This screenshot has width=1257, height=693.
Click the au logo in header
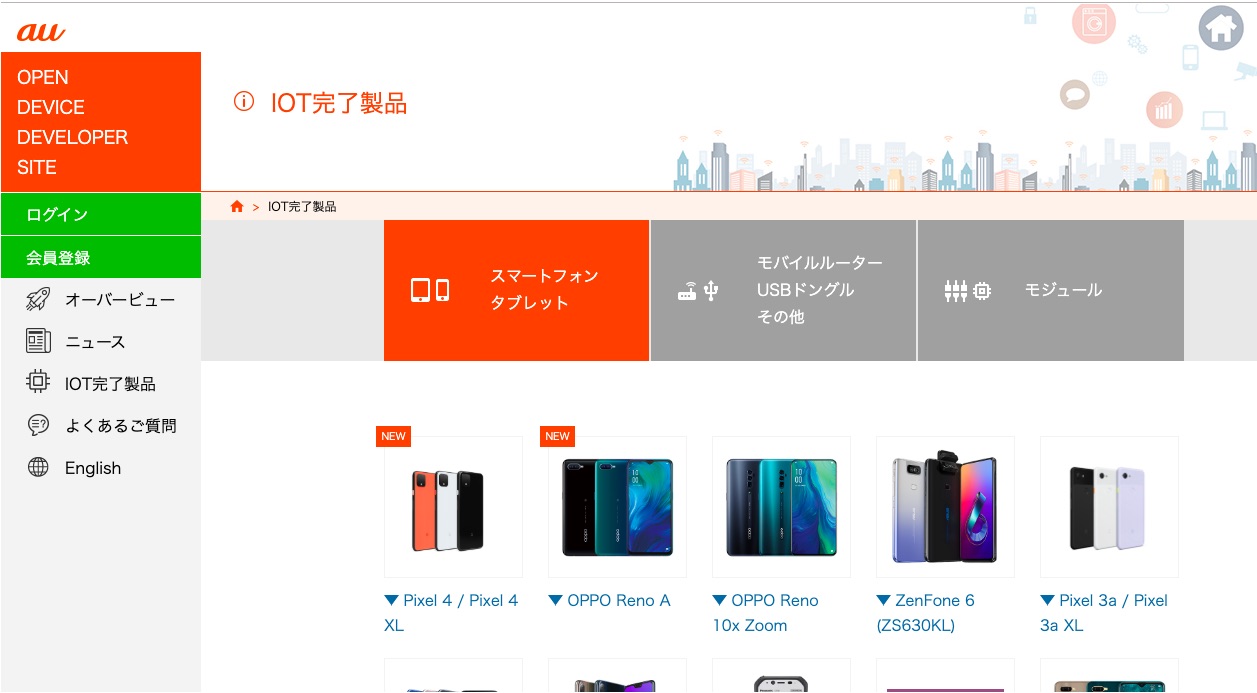(x=41, y=32)
